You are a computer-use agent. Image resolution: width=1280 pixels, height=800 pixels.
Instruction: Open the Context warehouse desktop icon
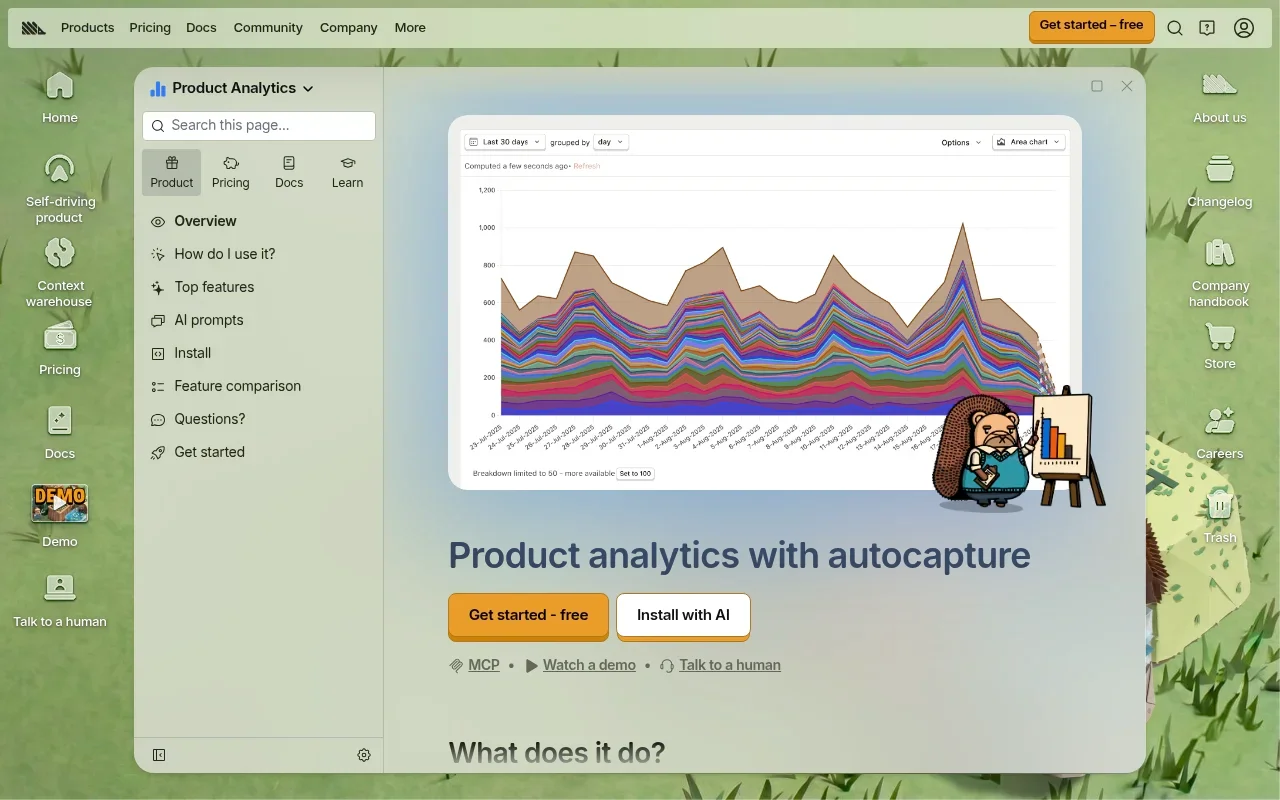coord(60,273)
